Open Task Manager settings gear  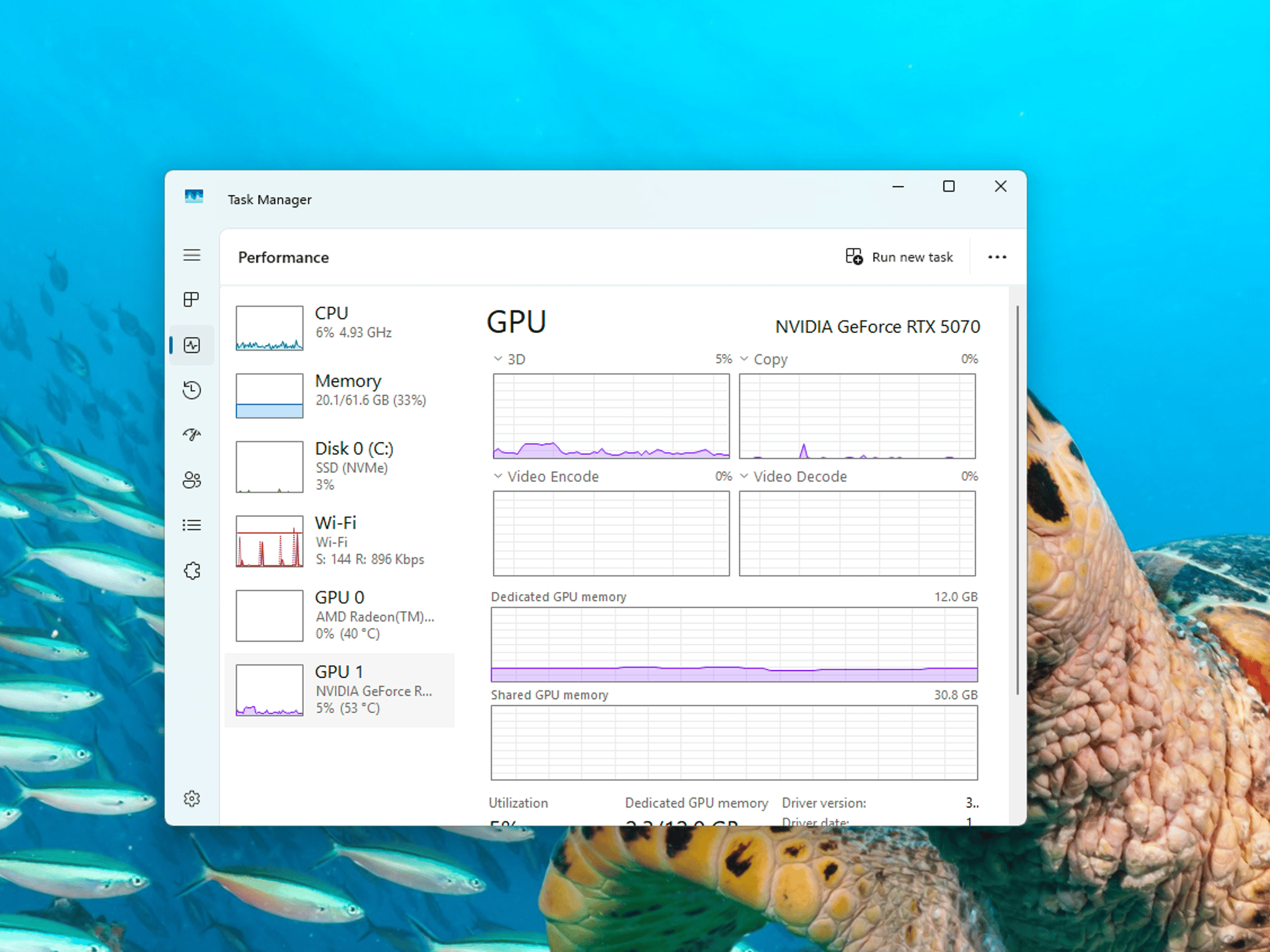tap(192, 799)
